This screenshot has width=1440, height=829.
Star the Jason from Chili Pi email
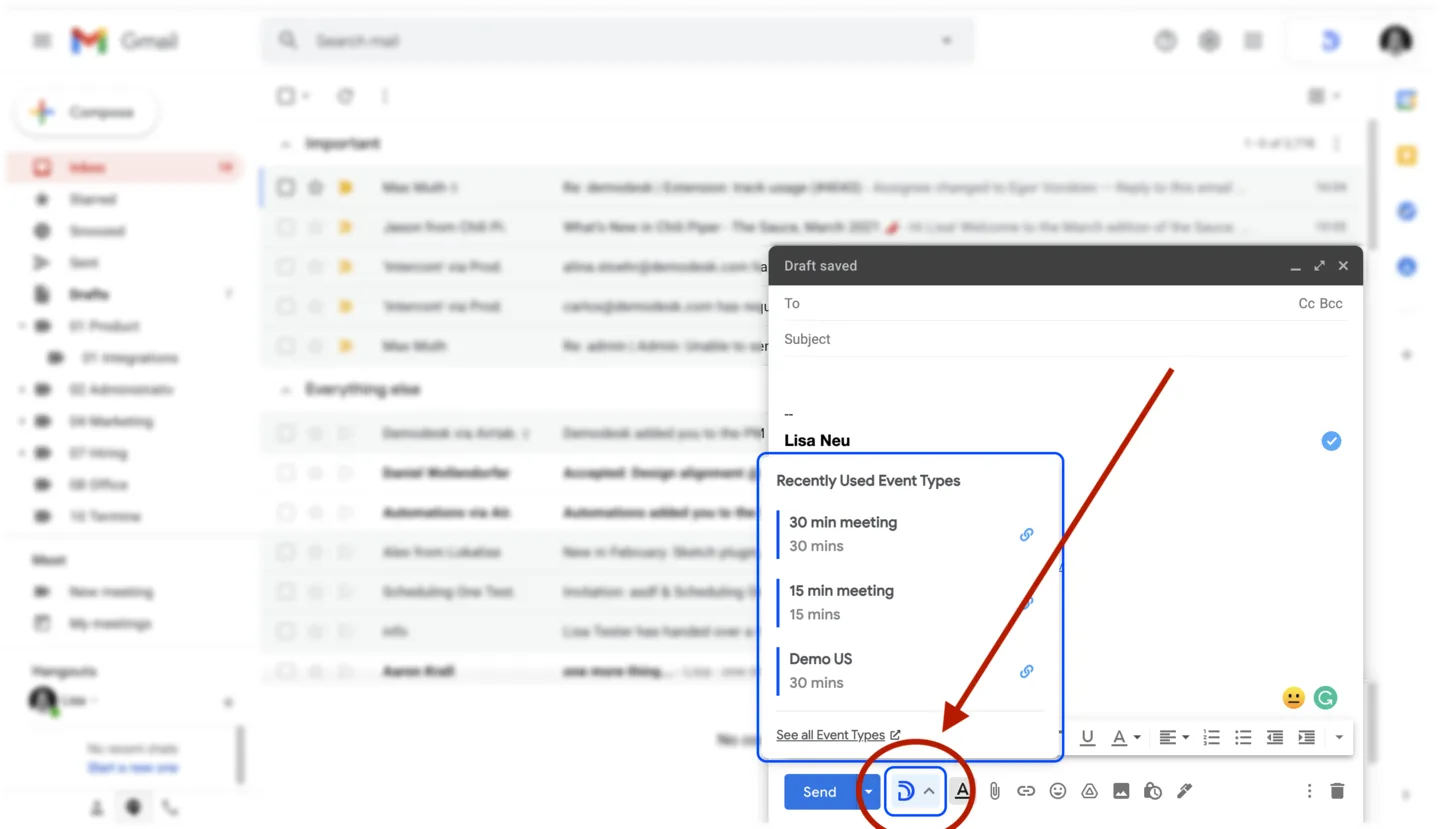(x=316, y=227)
